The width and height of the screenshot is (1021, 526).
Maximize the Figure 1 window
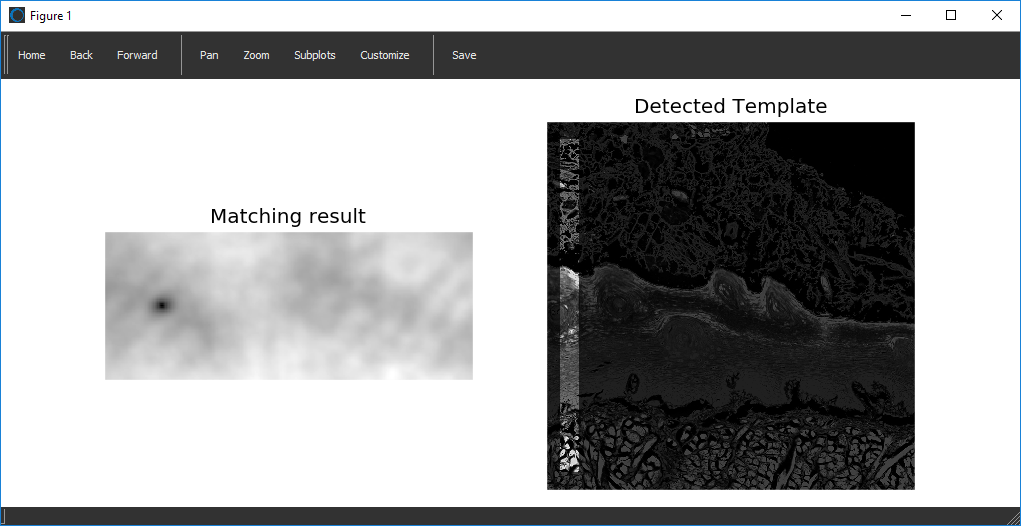coord(951,15)
